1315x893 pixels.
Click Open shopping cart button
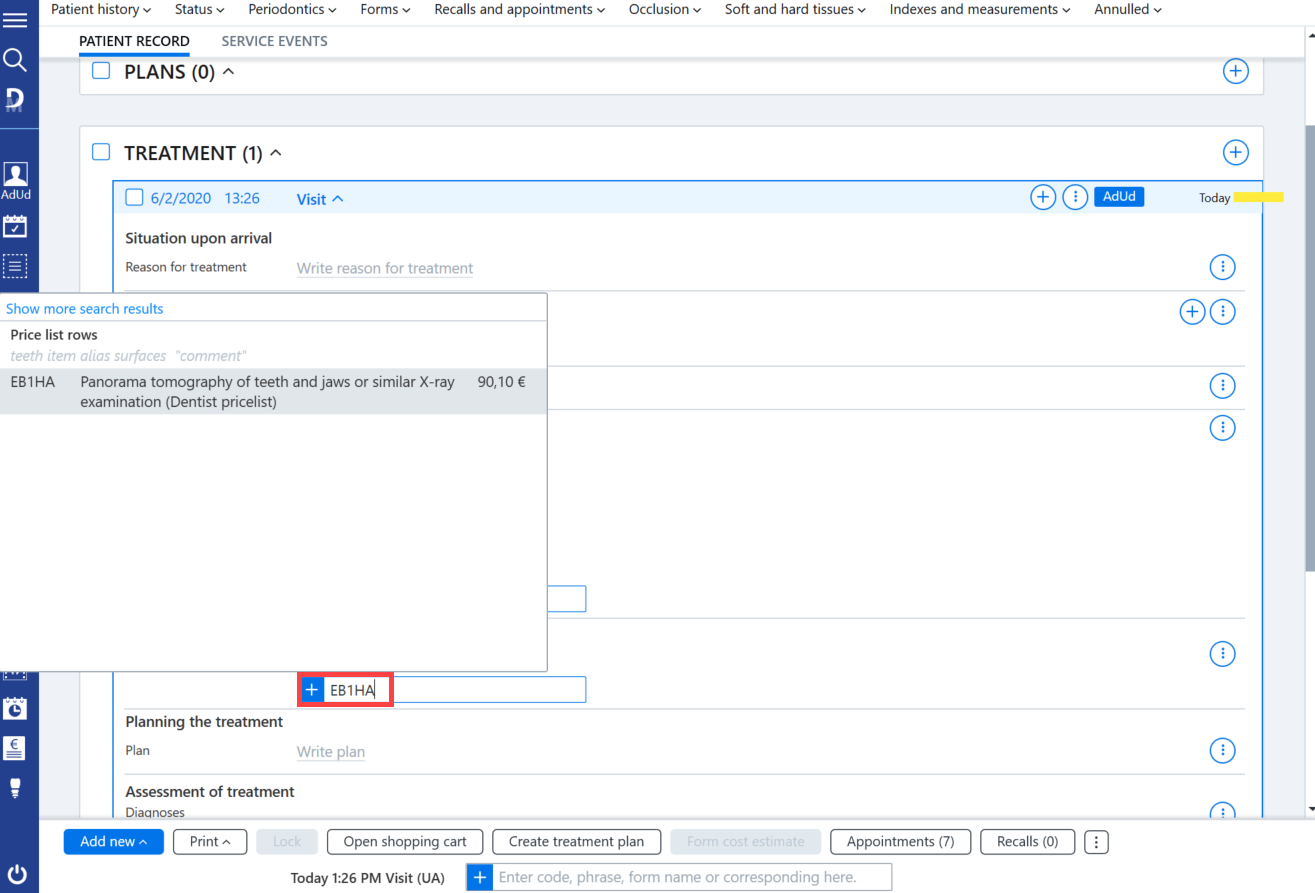[x=405, y=842]
